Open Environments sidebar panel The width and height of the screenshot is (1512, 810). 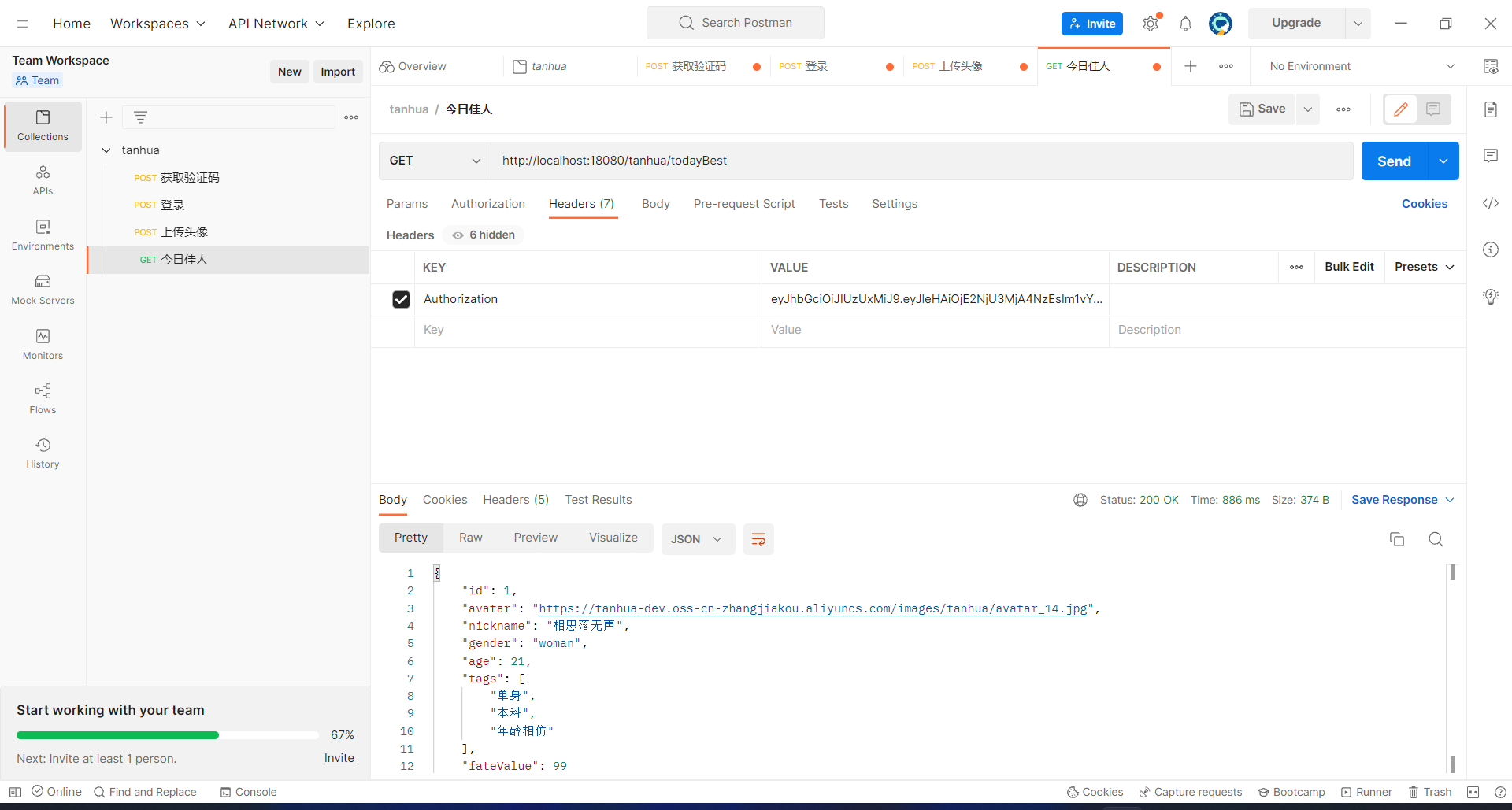[x=43, y=235]
